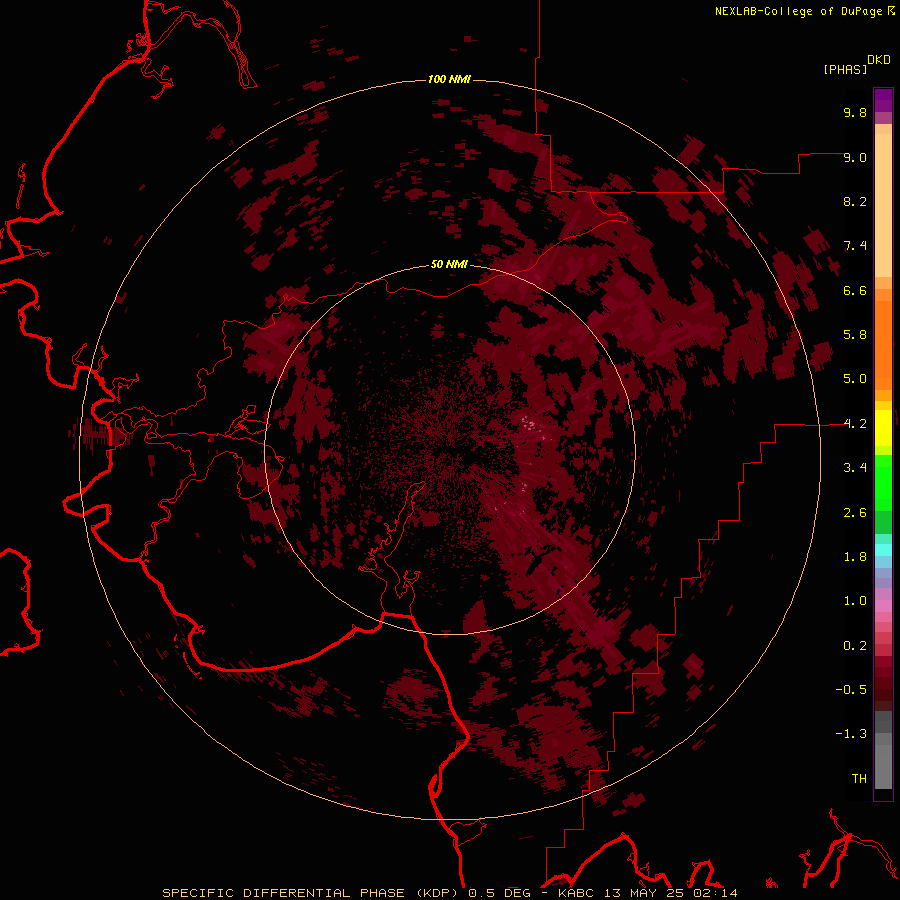Click the 13 MAY 25 02:14 timestamp

coord(670,893)
